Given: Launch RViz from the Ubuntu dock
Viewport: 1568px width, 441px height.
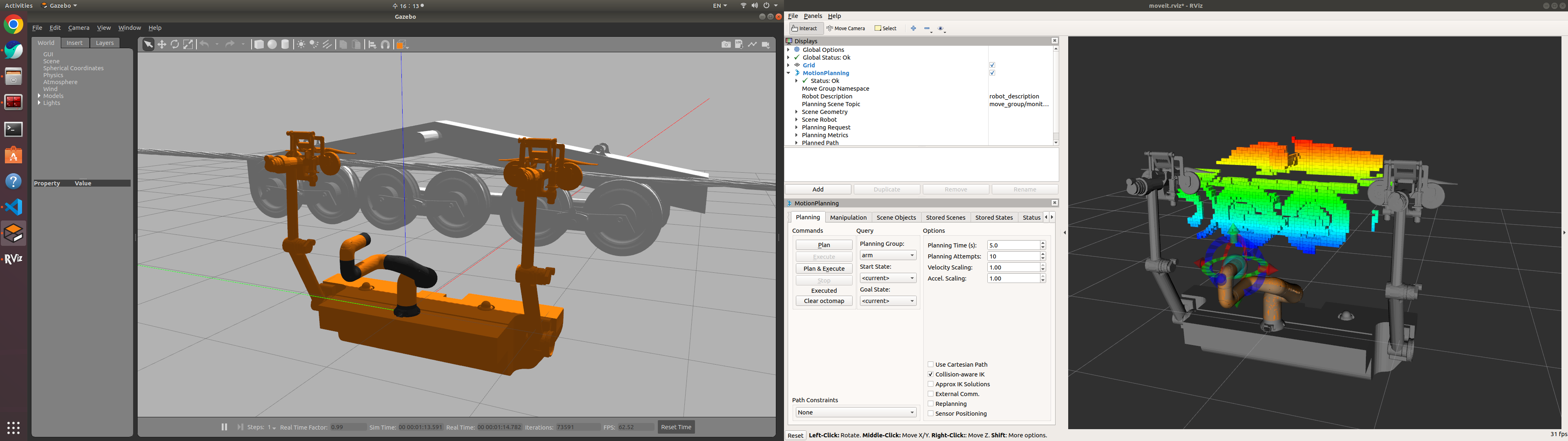Looking at the screenshot, I should click(13, 259).
